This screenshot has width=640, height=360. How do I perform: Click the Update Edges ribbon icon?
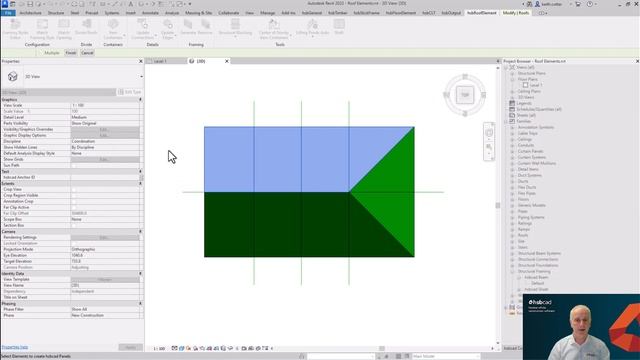tap(168, 24)
